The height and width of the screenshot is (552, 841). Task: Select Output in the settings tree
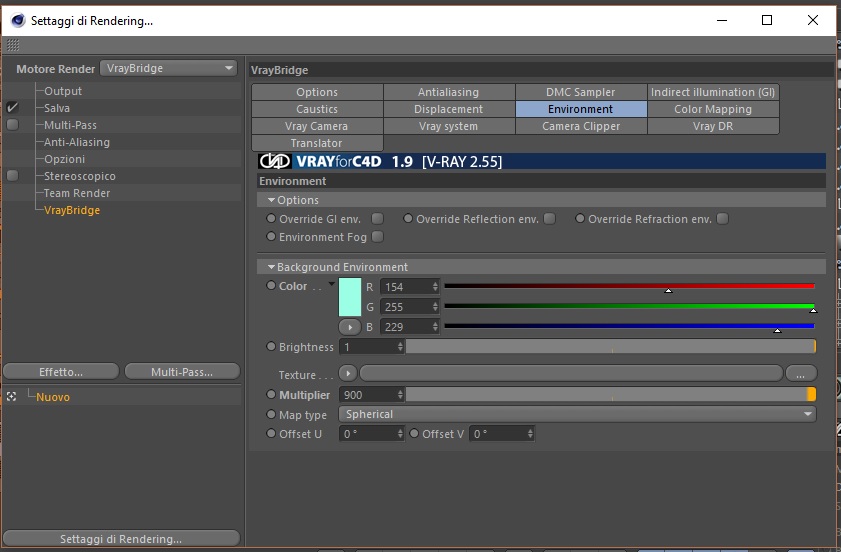pyautogui.click(x=63, y=91)
